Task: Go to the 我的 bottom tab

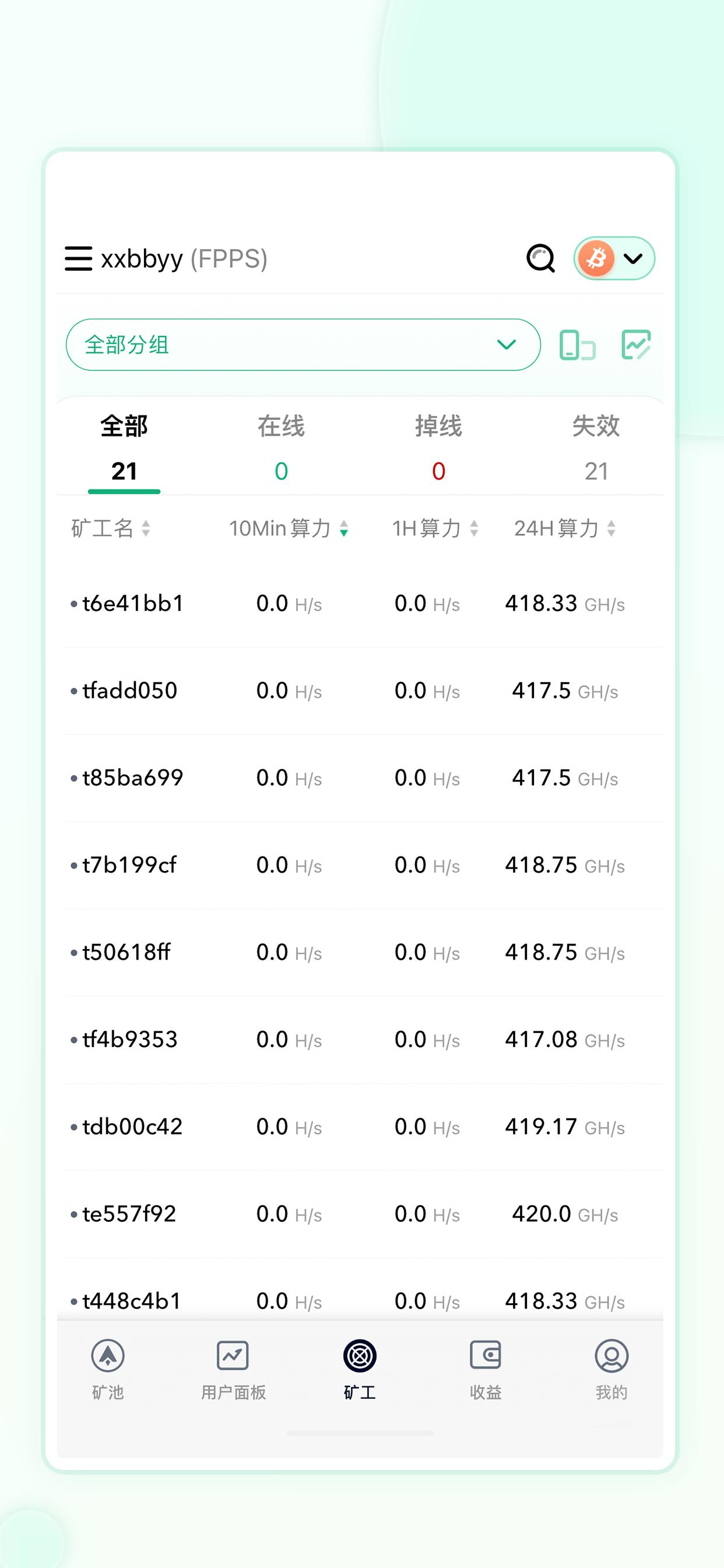Action: 611,1370
